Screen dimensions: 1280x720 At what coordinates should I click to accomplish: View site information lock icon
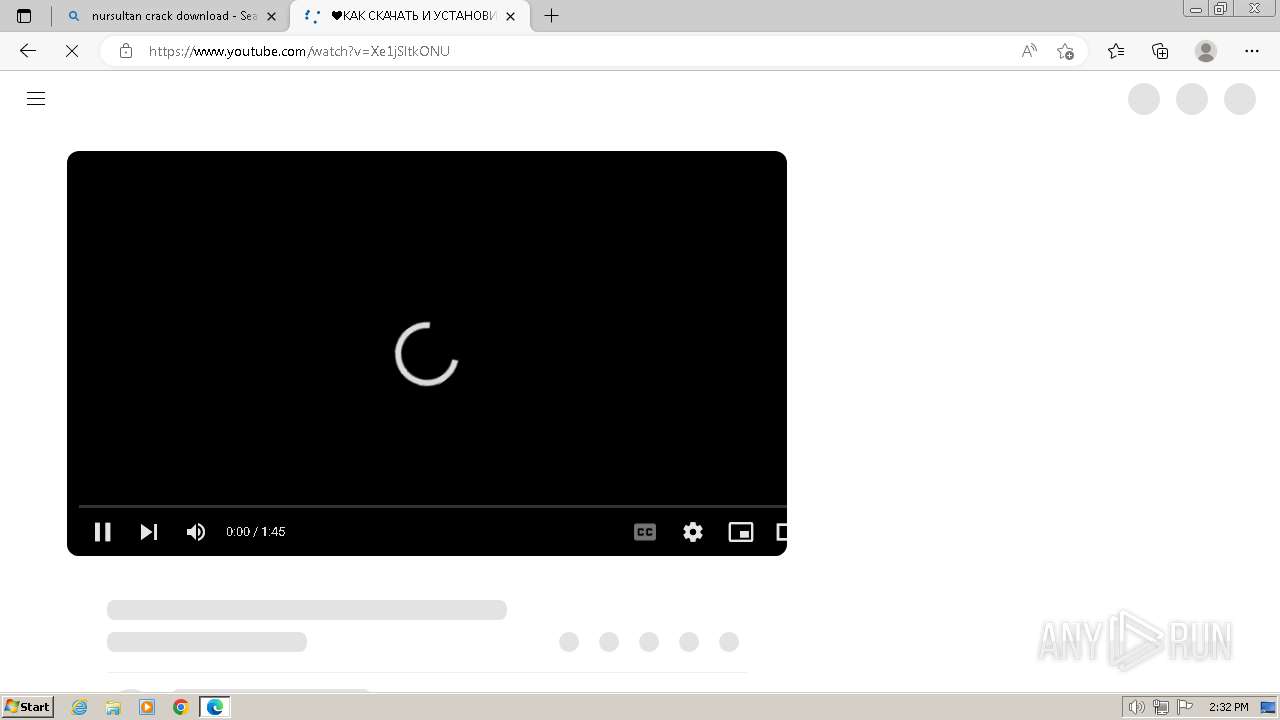(x=126, y=51)
